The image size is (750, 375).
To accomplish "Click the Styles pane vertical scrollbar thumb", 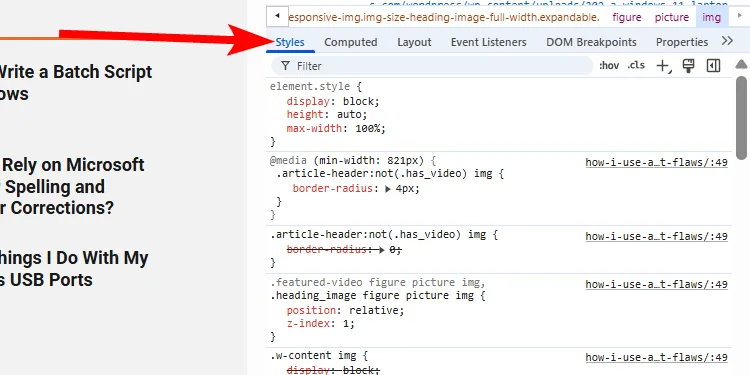I will coord(741,118).
